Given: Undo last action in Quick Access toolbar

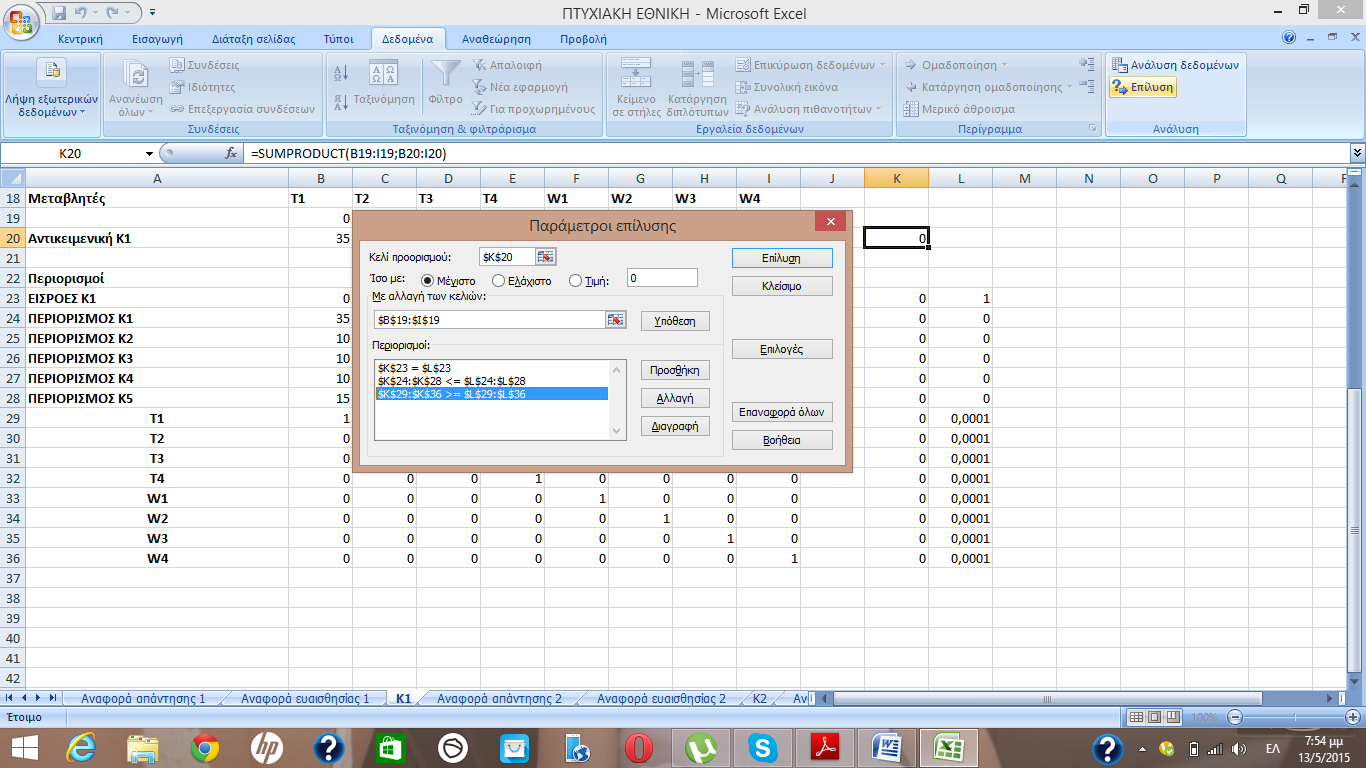Looking at the screenshot, I should (82, 13).
